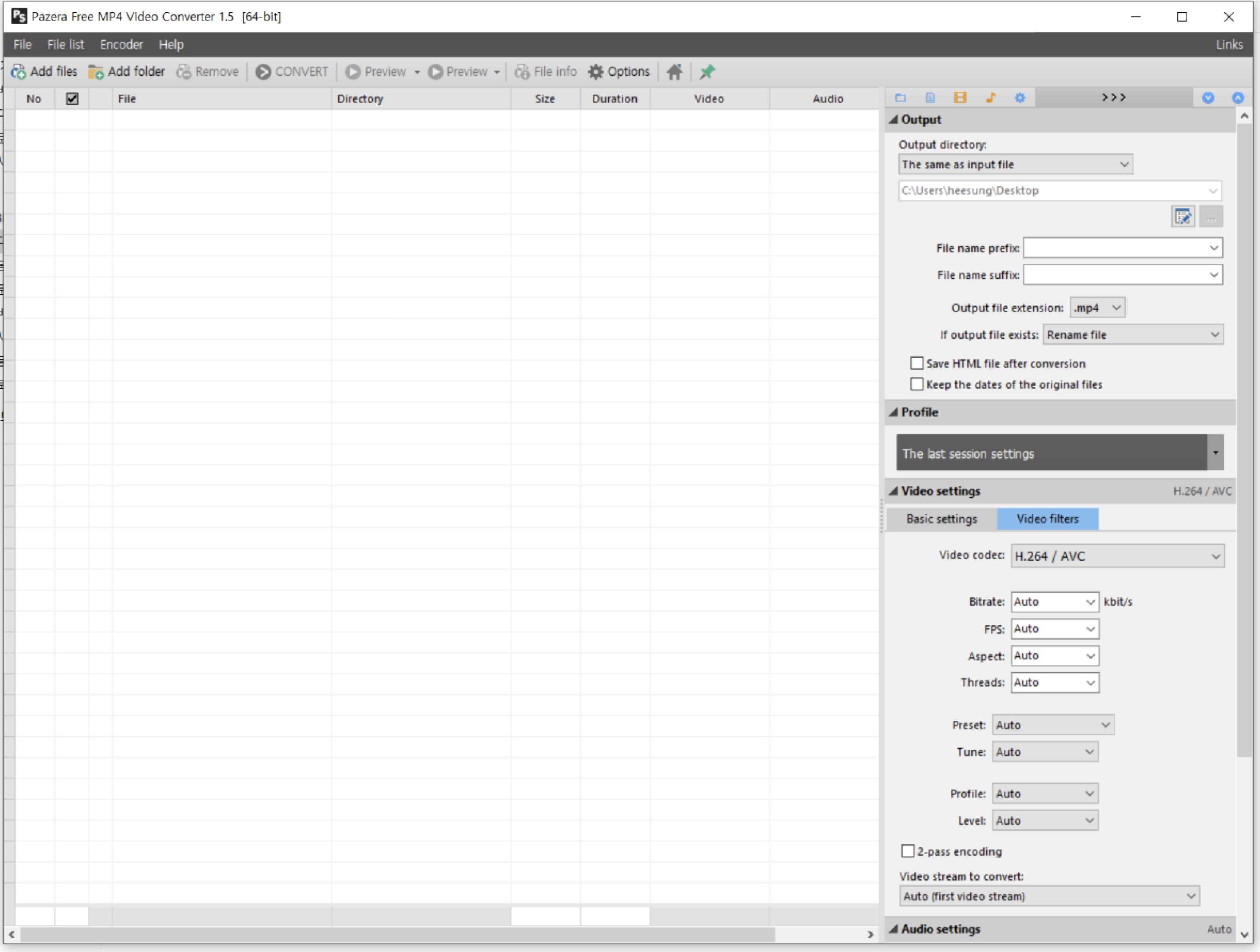Switch to the Basic settings tab
This screenshot has height=952, width=1260.
point(942,519)
